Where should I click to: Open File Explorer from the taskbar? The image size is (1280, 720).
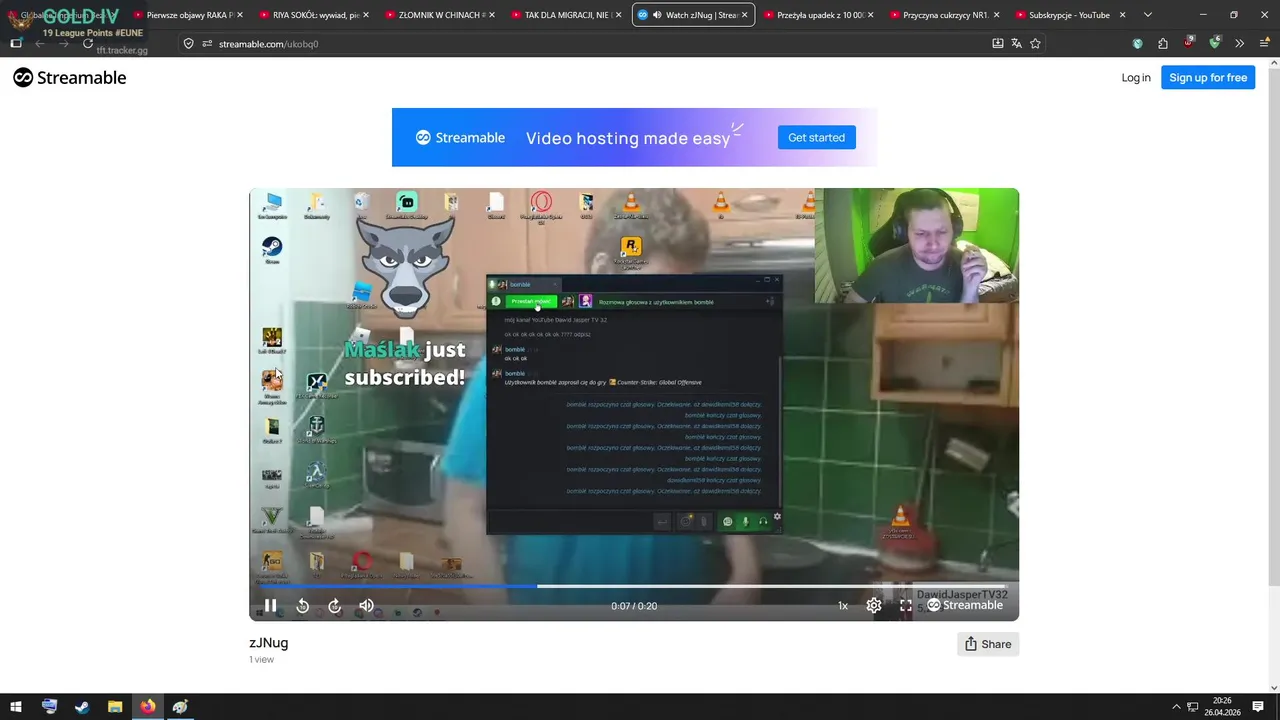[115, 706]
